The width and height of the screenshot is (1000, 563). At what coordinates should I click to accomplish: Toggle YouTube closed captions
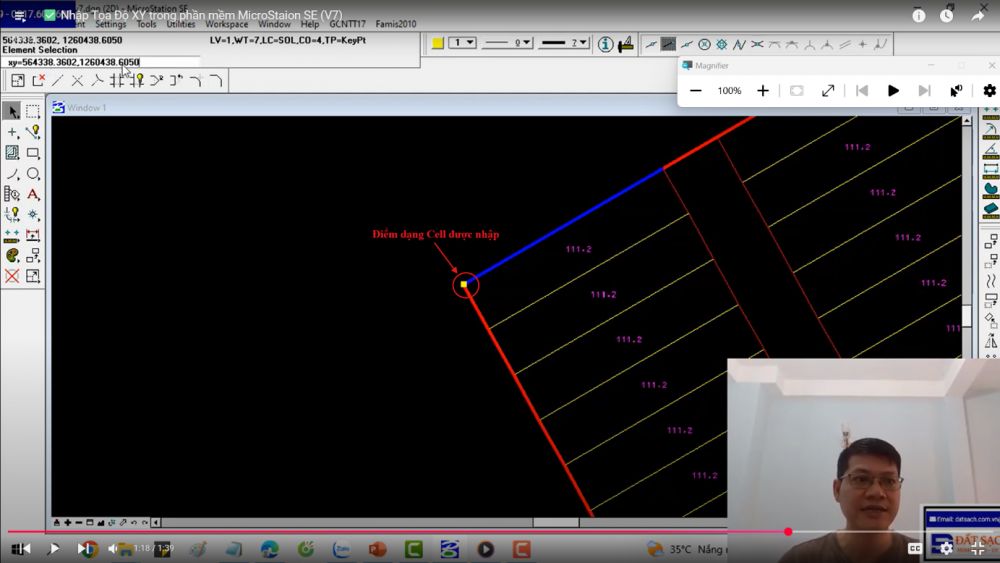point(914,549)
